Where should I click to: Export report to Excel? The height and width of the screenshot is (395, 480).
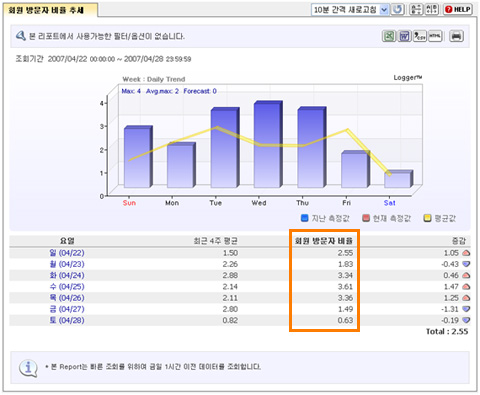pyautogui.click(x=389, y=36)
